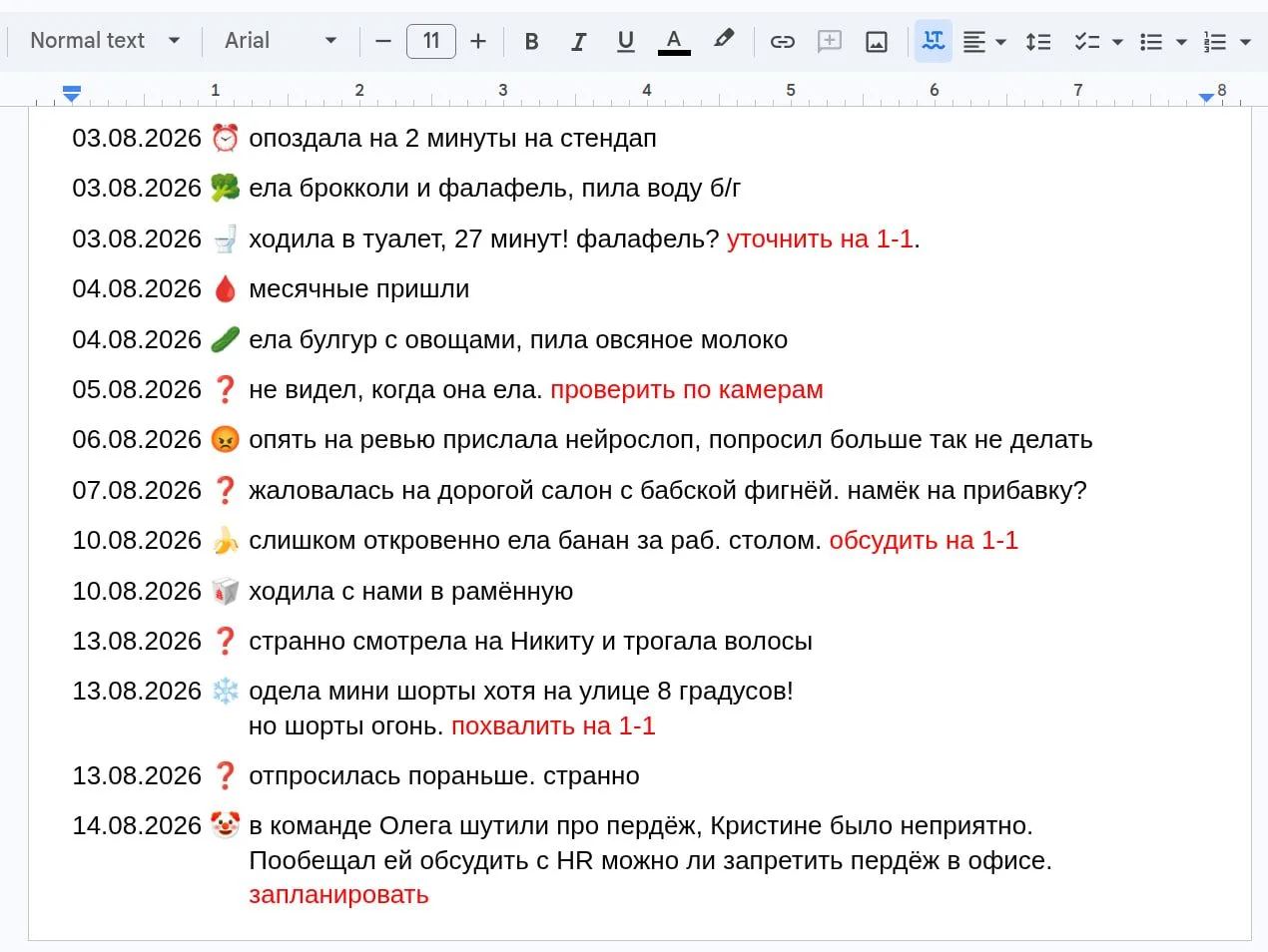The width and height of the screenshot is (1268, 952).
Task: Click the date 14.08.2026
Action: tap(137, 825)
